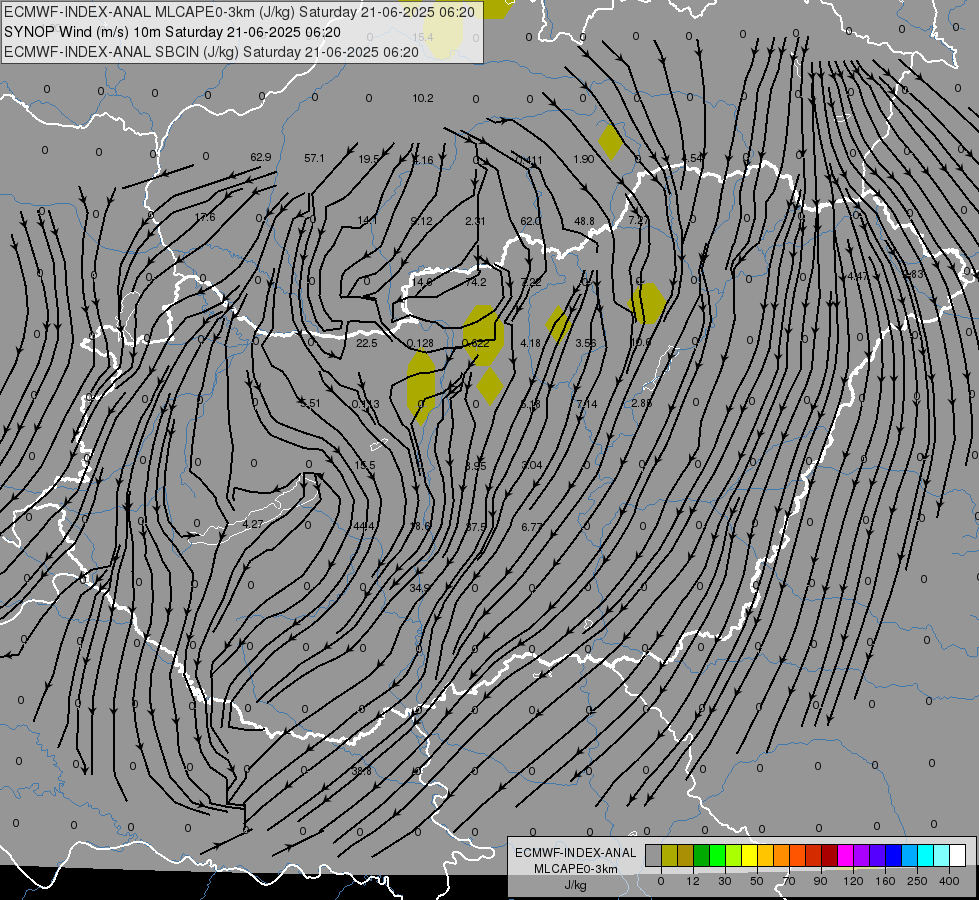
Task: Click the map value 7.14
Action: pyautogui.click(x=586, y=404)
